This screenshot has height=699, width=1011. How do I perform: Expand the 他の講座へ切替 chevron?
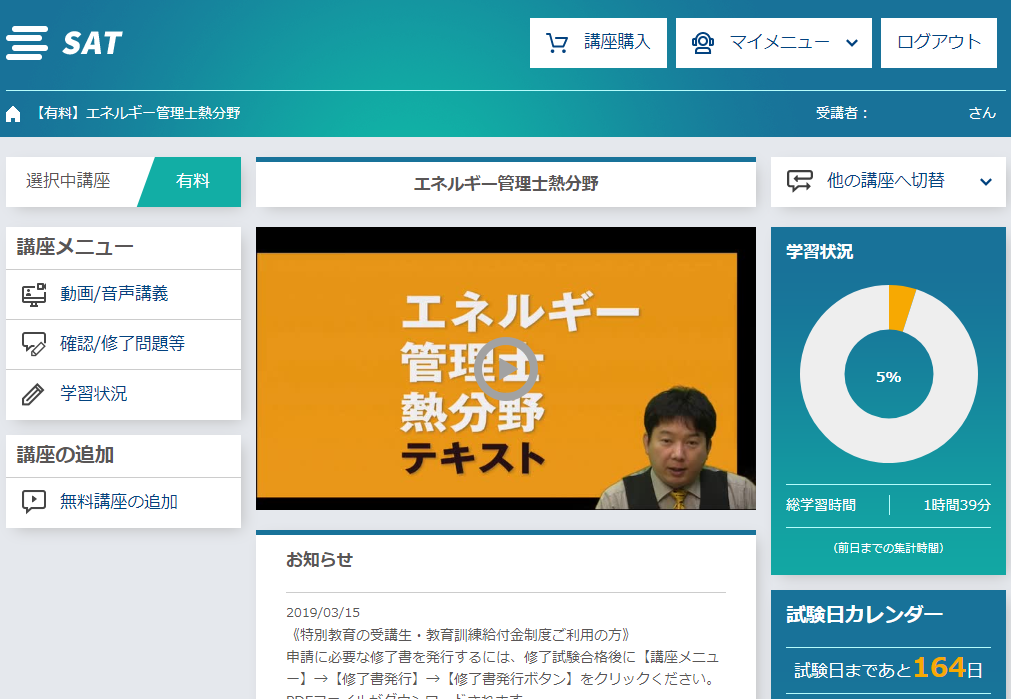985,182
